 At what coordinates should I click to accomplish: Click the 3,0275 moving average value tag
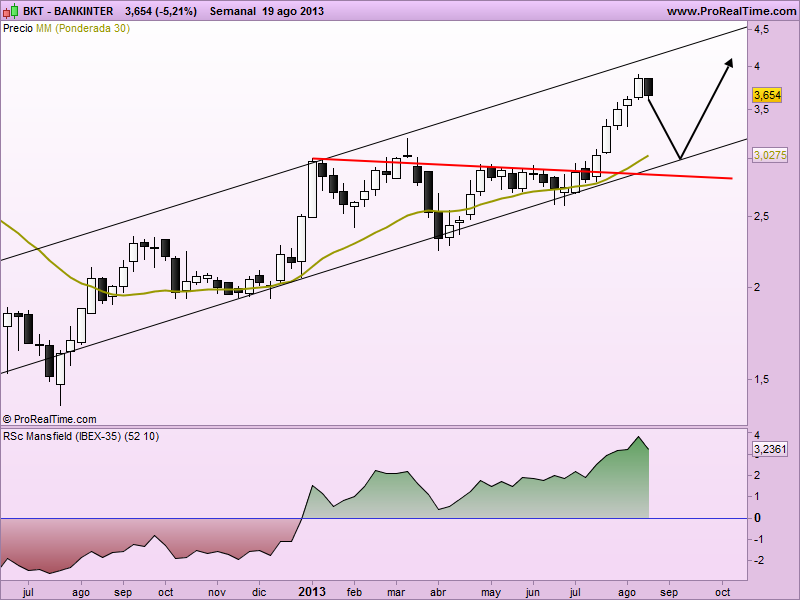coord(770,155)
